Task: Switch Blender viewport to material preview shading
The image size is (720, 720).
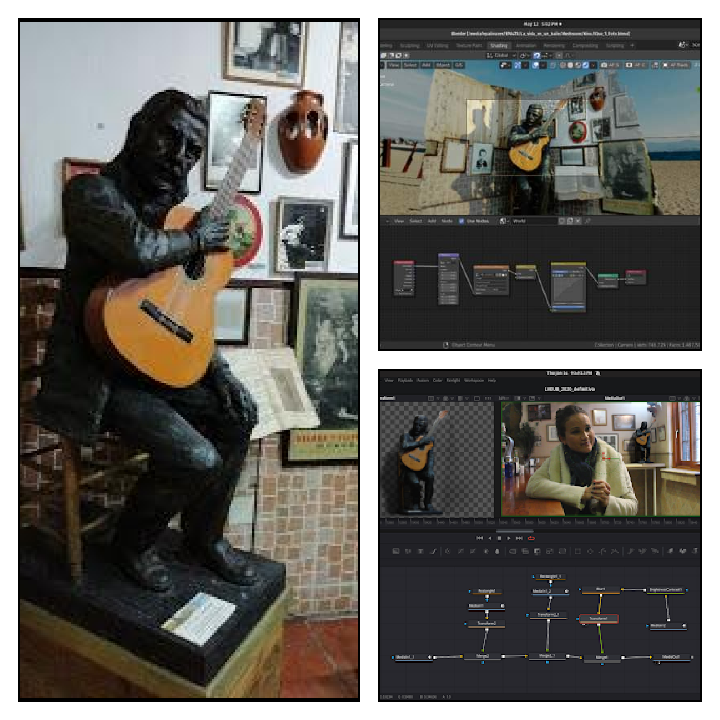Action: click(x=578, y=65)
